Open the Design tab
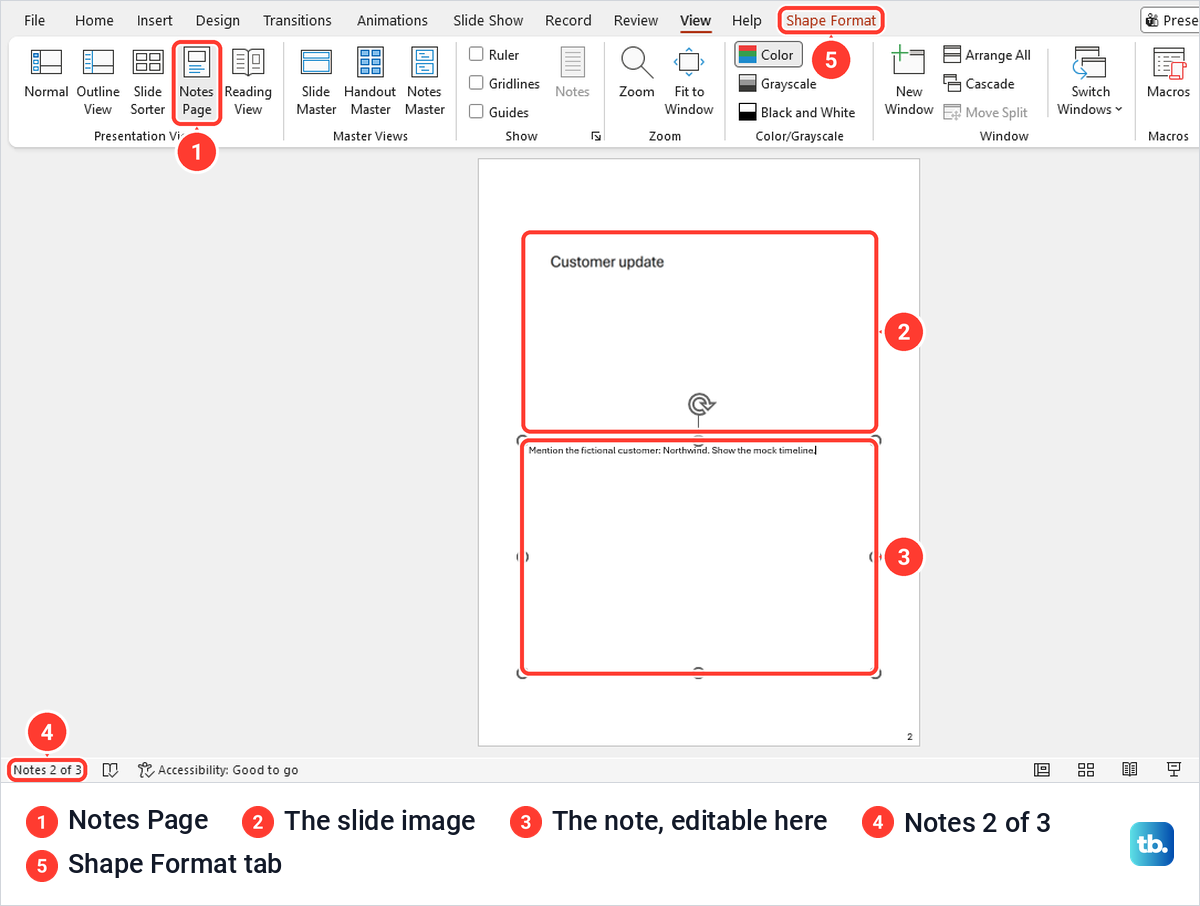The image size is (1200, 906). [x=218, y=20]
